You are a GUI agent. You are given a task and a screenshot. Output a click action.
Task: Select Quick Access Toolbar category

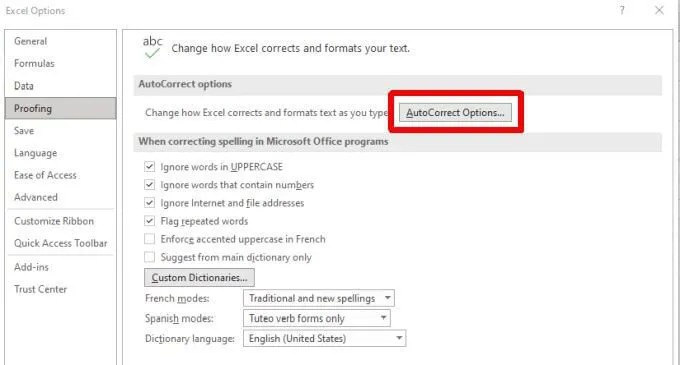(61, 243)
